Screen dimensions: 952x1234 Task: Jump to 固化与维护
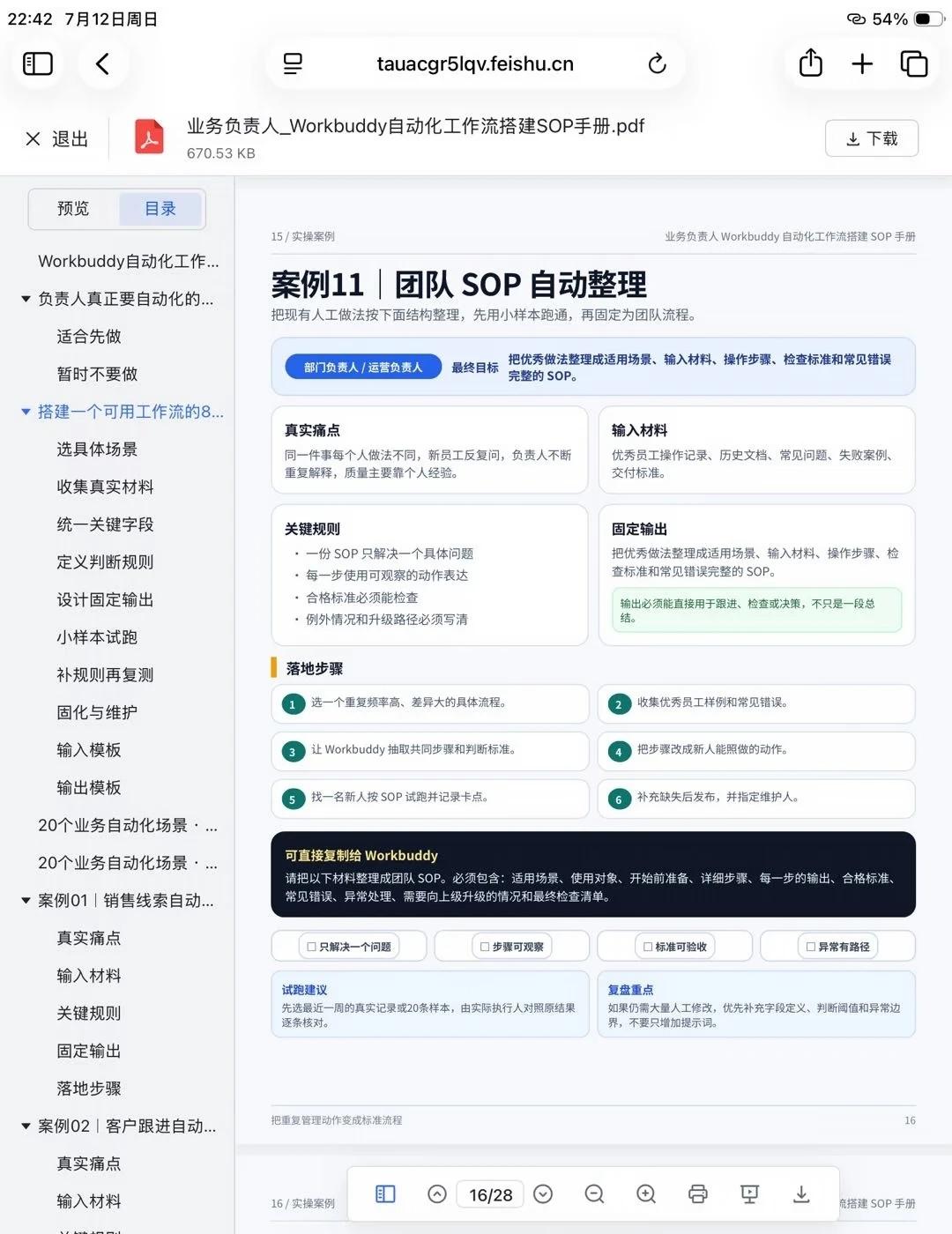point(97,712)
